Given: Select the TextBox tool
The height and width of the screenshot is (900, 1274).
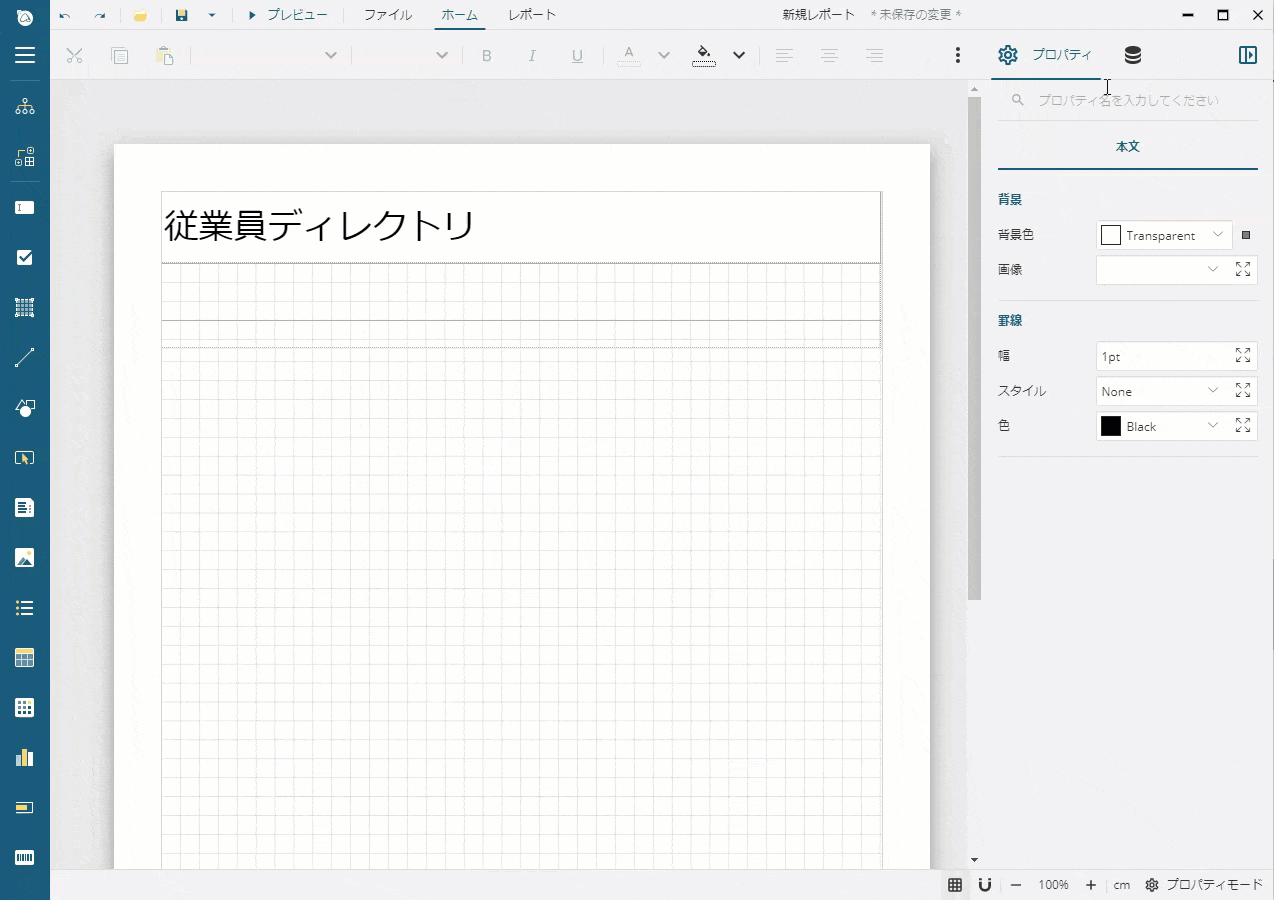Looking at the screenshot, I should coord(24,207).
